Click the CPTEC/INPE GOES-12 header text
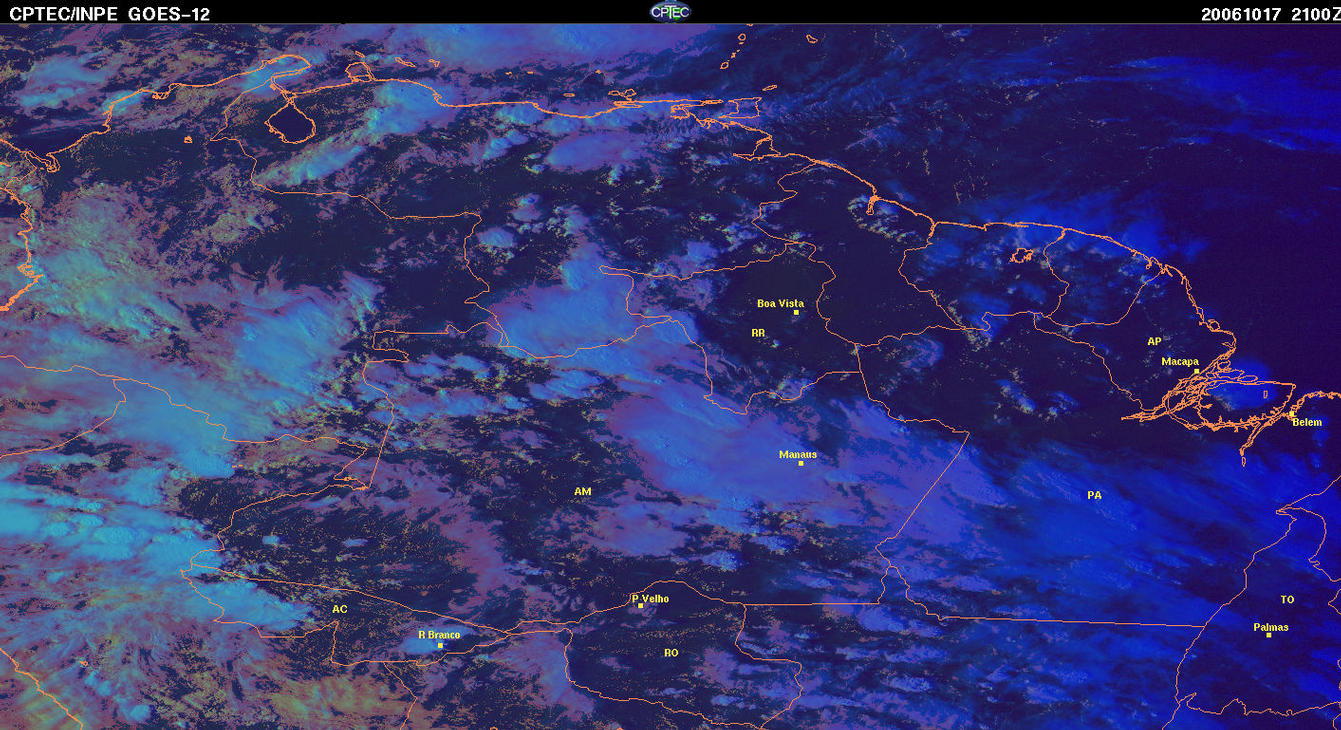 (110, 13)
